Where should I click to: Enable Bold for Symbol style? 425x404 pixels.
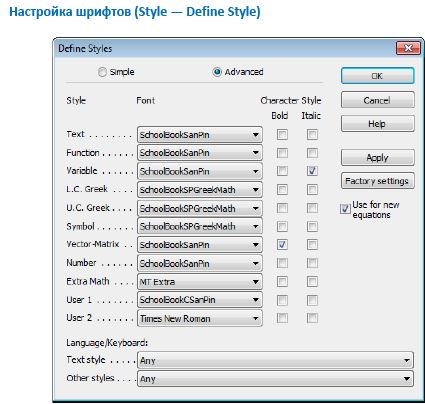coord(282,226)
